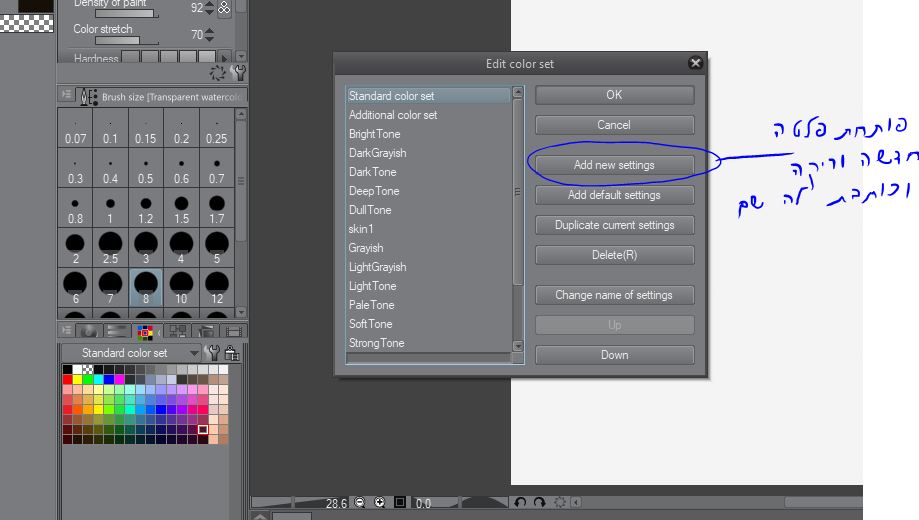The height and width of the screenshot is (520, 919).
Task: Increase Color stretch stepper
Action: tap(210, 31)
